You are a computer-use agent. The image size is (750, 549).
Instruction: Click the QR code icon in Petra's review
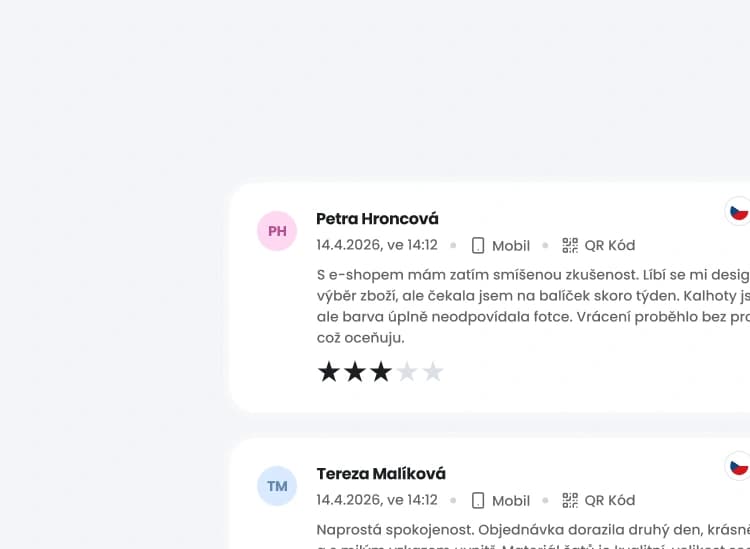[x=570, y=245]
